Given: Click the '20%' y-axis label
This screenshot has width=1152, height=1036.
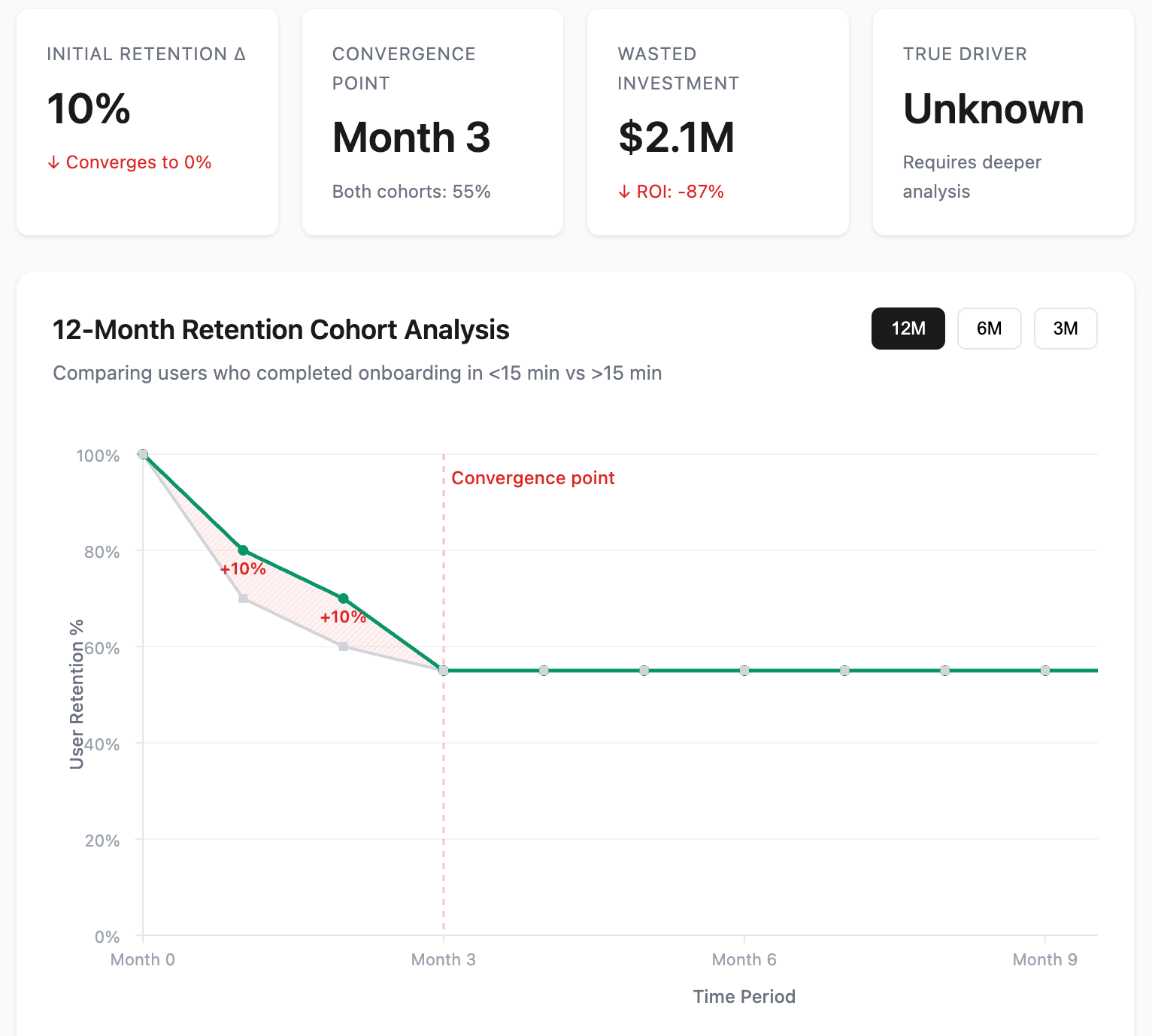Looking at the screenshot, I should coord(102,841).
